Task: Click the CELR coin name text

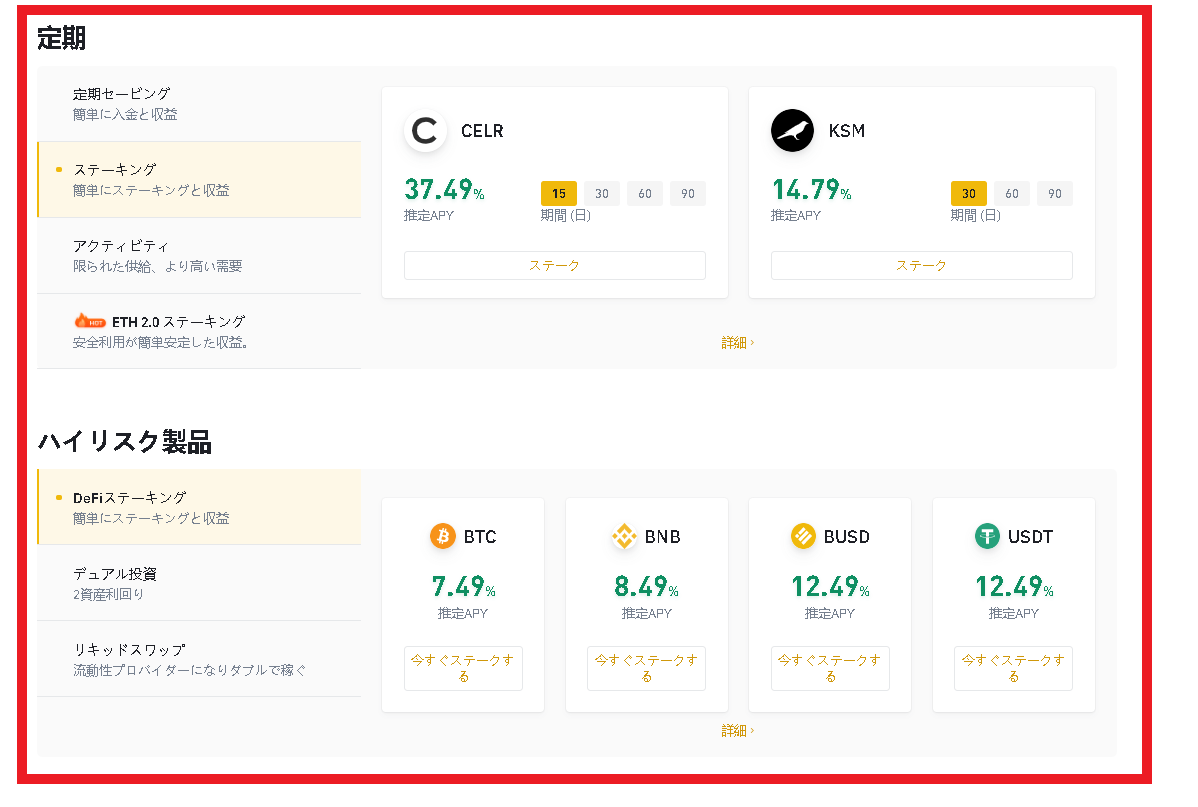Action: 482,131
